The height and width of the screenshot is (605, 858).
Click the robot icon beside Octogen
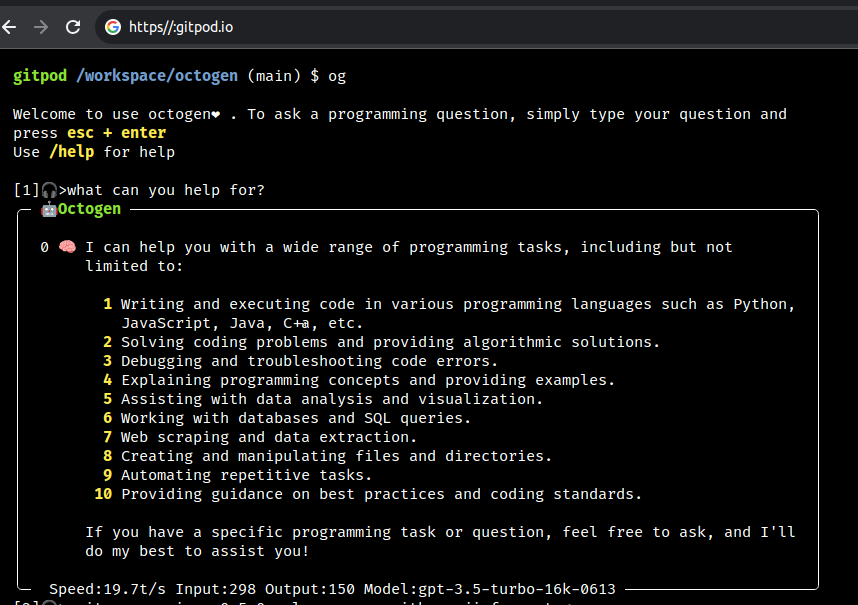[x=49, y=209]
